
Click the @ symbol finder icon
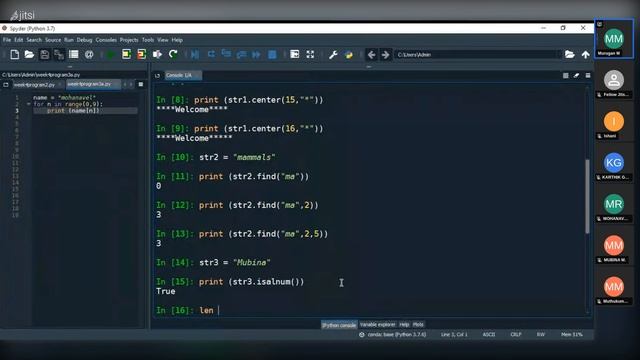click(89, 54)
